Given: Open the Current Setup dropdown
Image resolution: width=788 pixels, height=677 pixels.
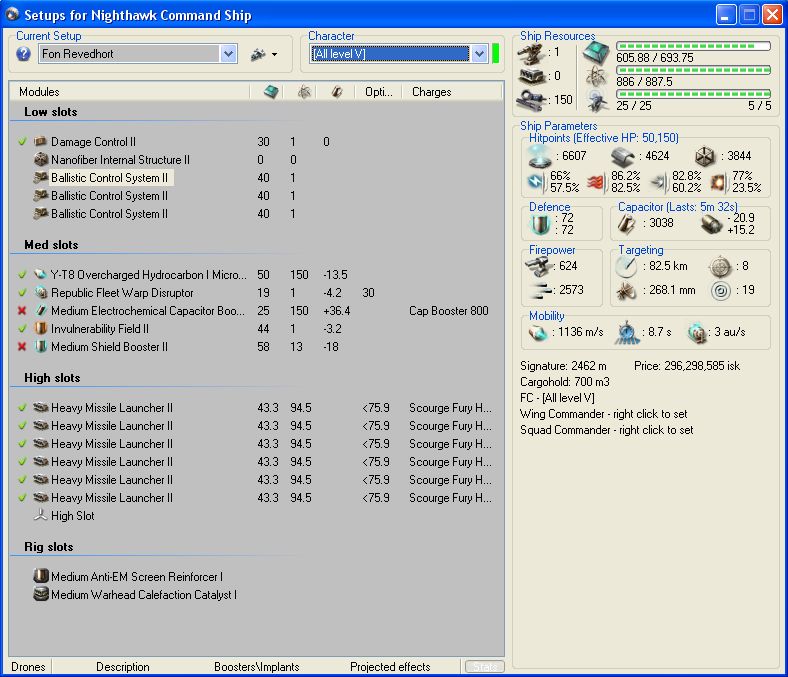Looking at the screenshot, I should 228,54.
